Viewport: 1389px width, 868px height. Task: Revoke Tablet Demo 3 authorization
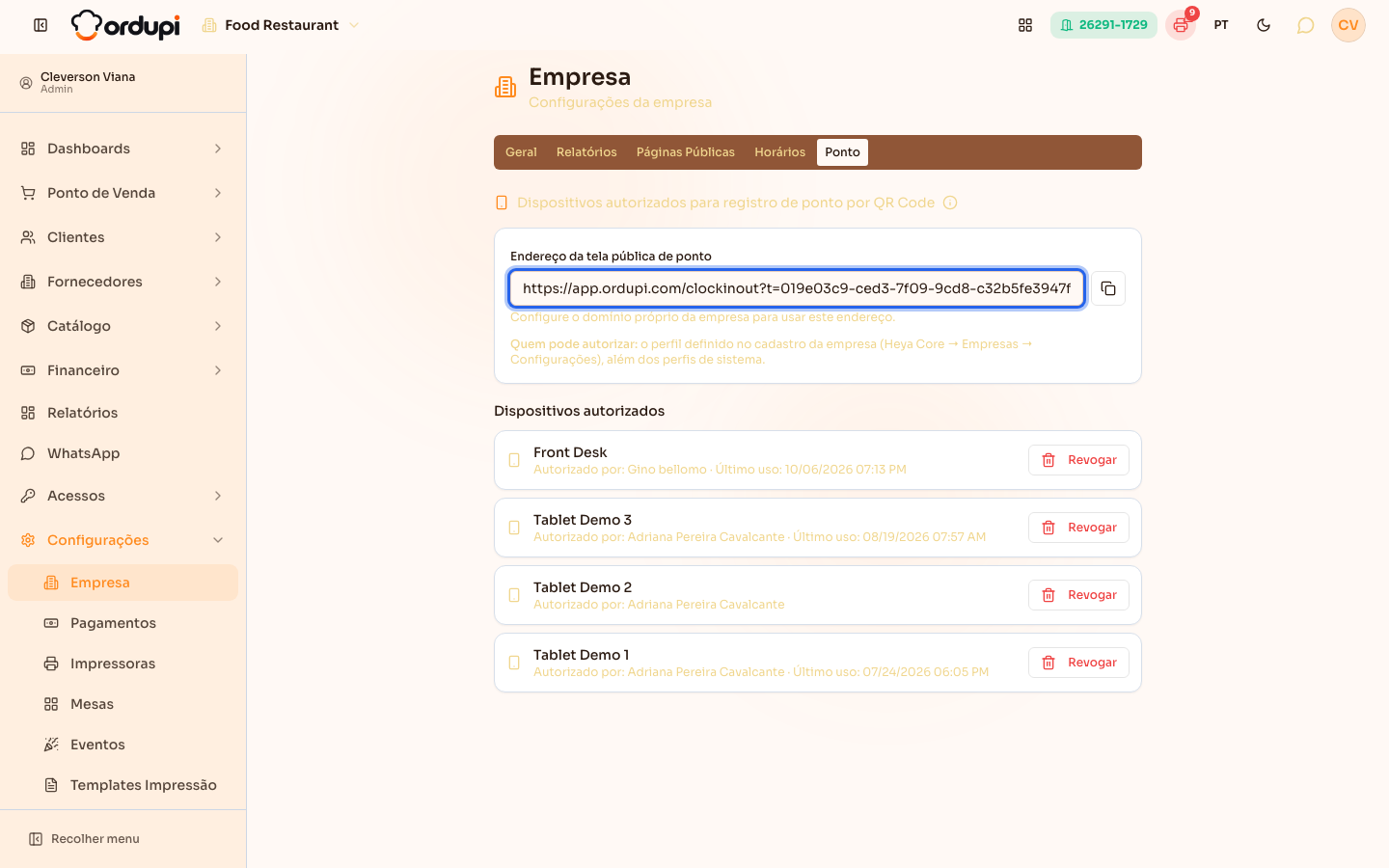point(1078,528)
